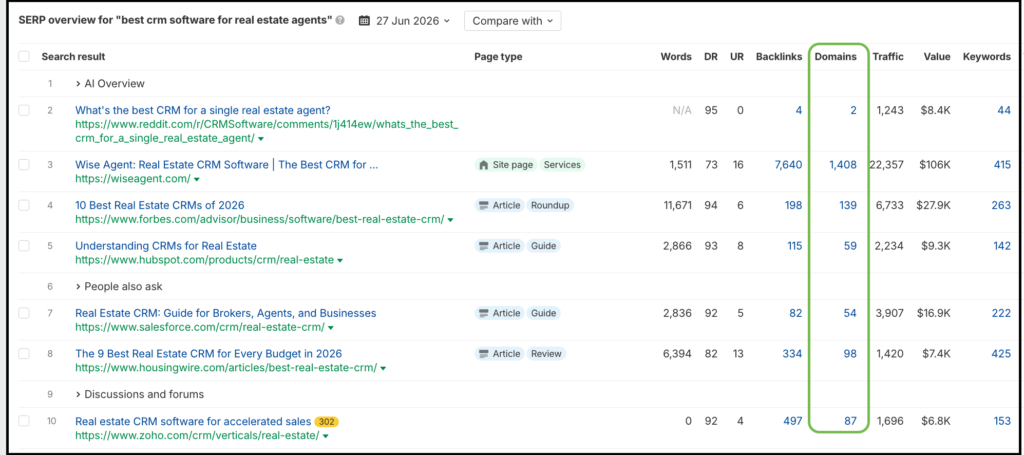The height and width of the screenshot is (455, 1024).
Task: Click the 44 keywords value for Reddit
Action: point(1004,110)
